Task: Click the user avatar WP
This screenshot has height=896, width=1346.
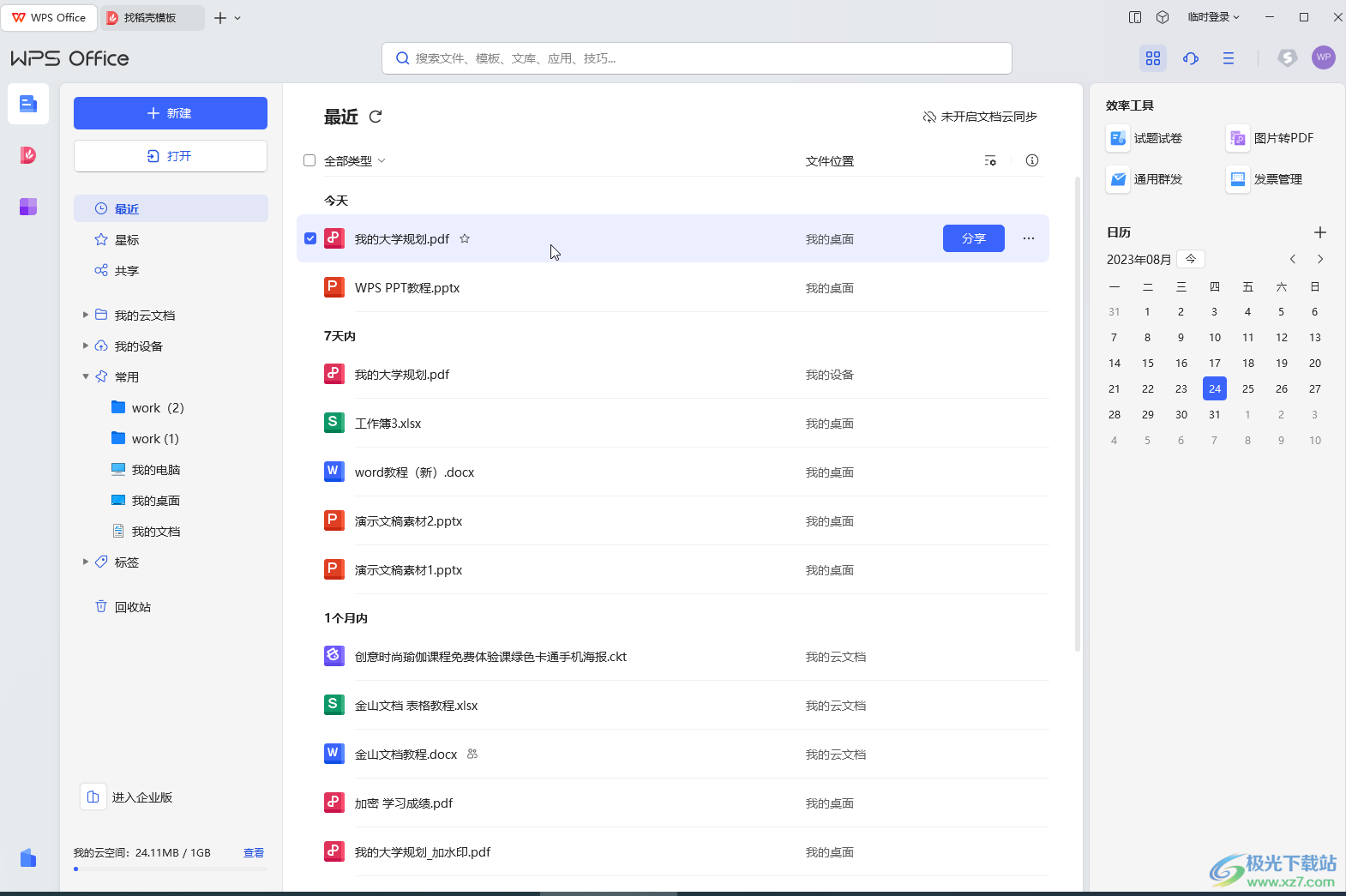Action: coord(1324,57)
